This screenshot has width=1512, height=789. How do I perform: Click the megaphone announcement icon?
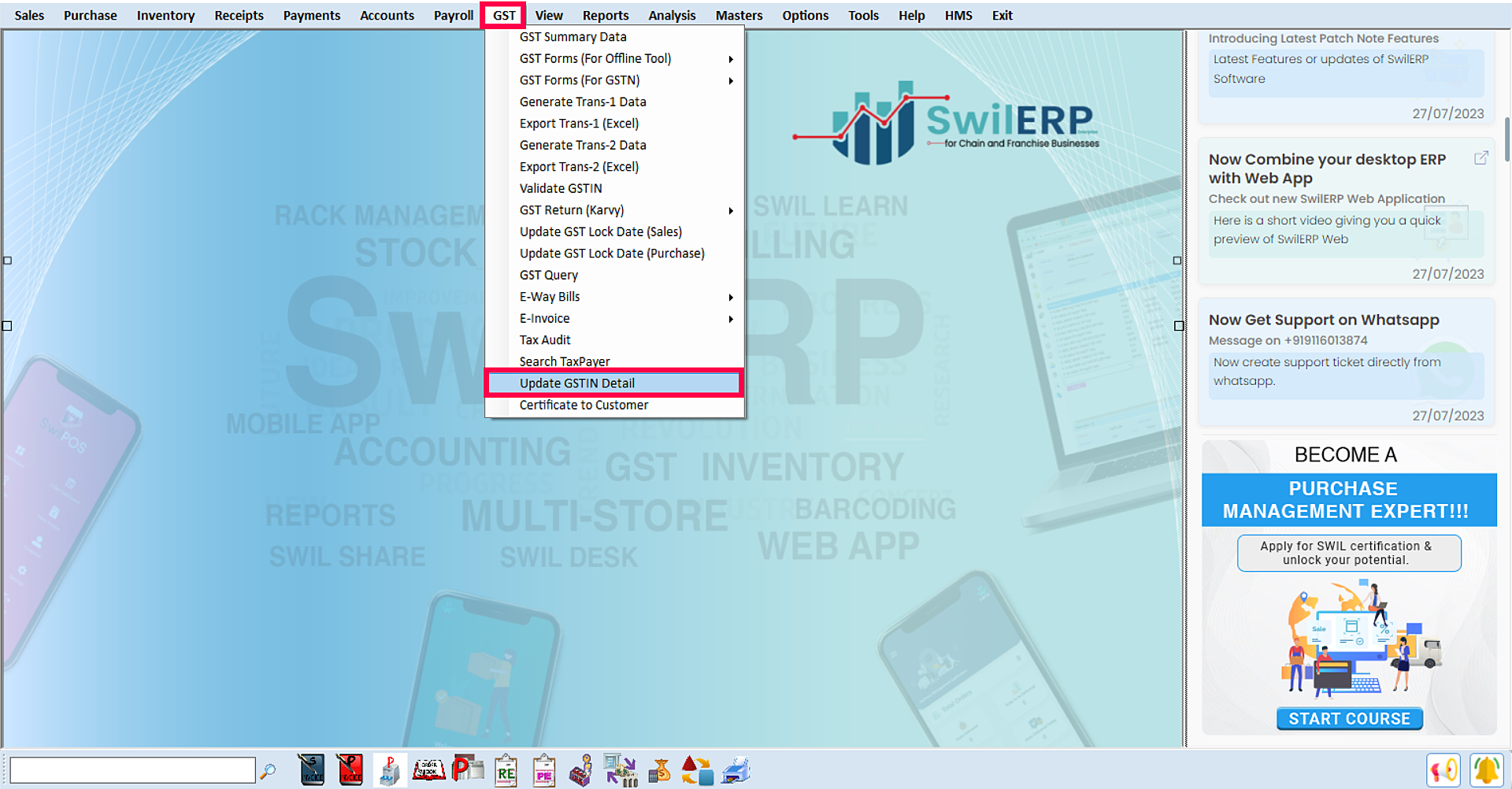[x=1443, y=770]
